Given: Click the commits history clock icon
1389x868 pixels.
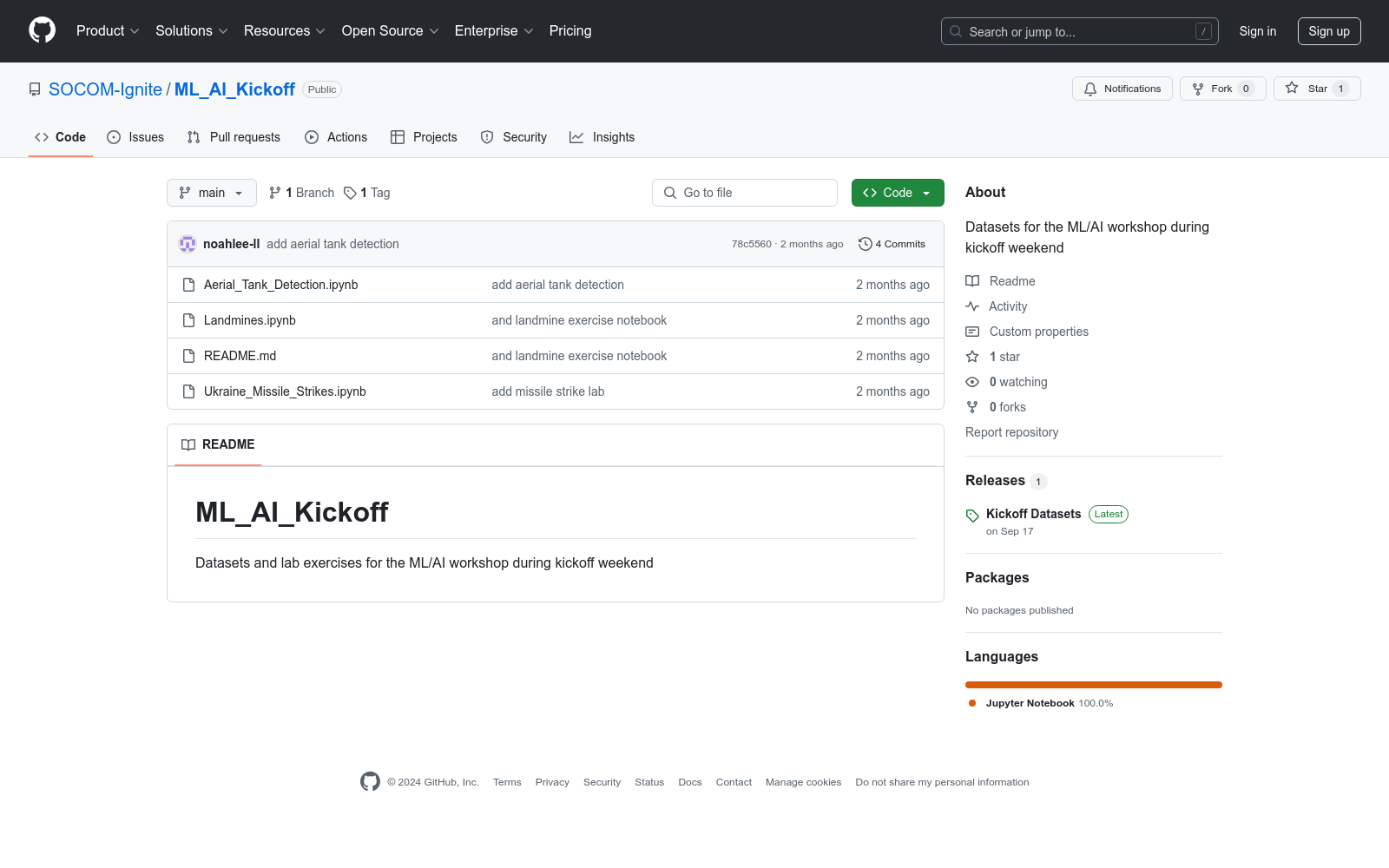Looking at the screenshot, I should click(x=865, y=244).
